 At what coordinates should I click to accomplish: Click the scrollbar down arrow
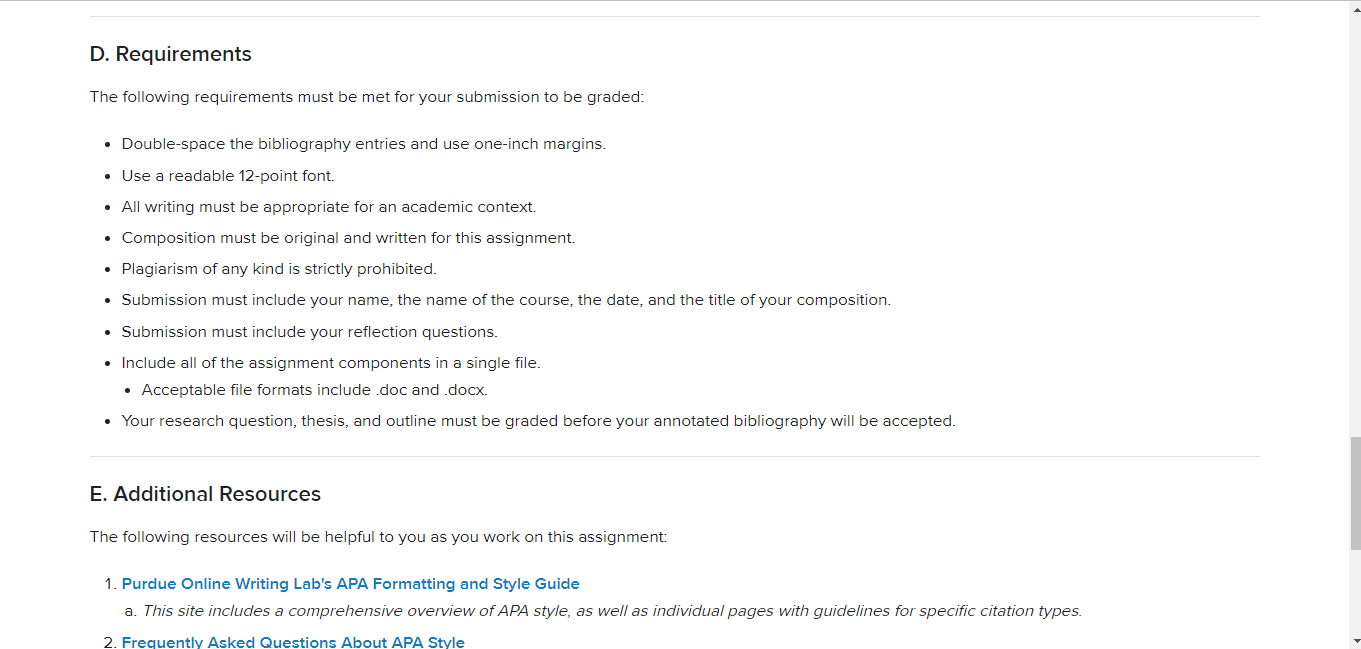click(x=1355, y=641)
